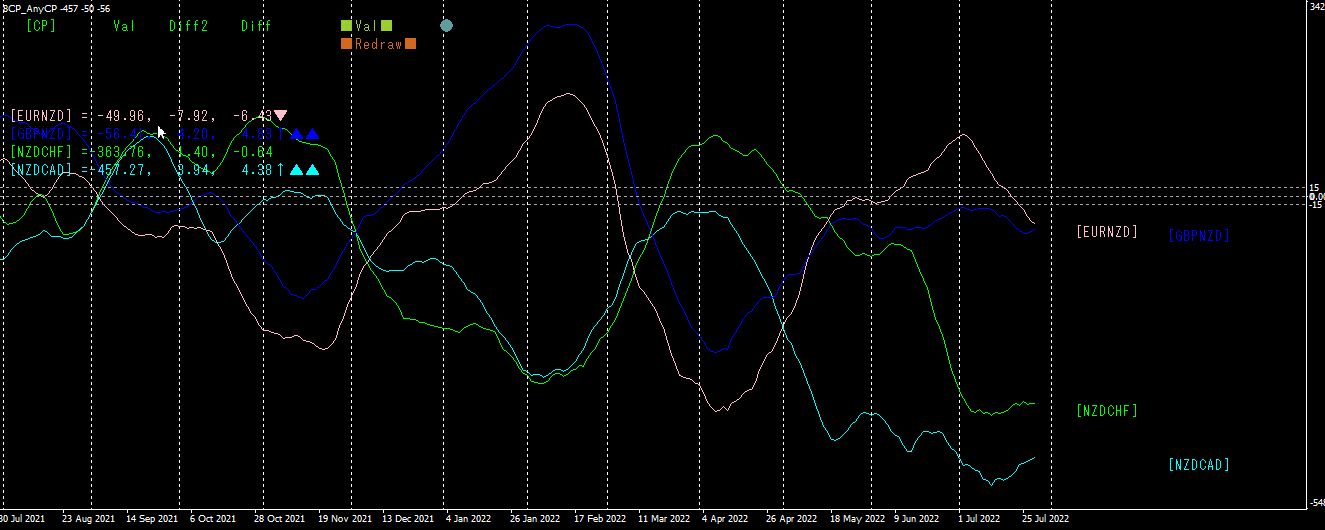This screenshot has height=530, width=1325.
Task: Click the first blue up triangle on the GBPNZD row
Action: (296, 134)
